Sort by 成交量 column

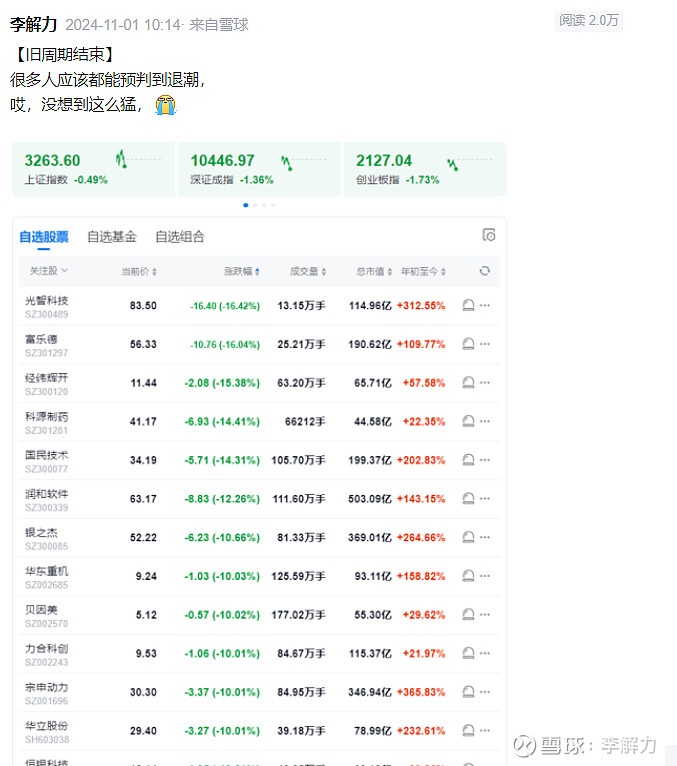click(308, 271)
